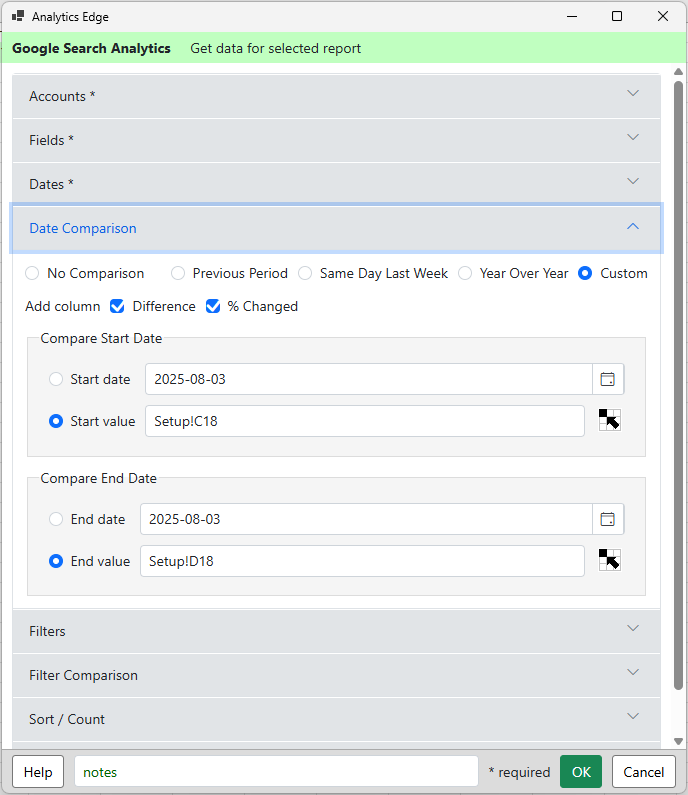The image size is (688, 795).
Task: Click the scrollbar up arrow
Action: point(678,72)
